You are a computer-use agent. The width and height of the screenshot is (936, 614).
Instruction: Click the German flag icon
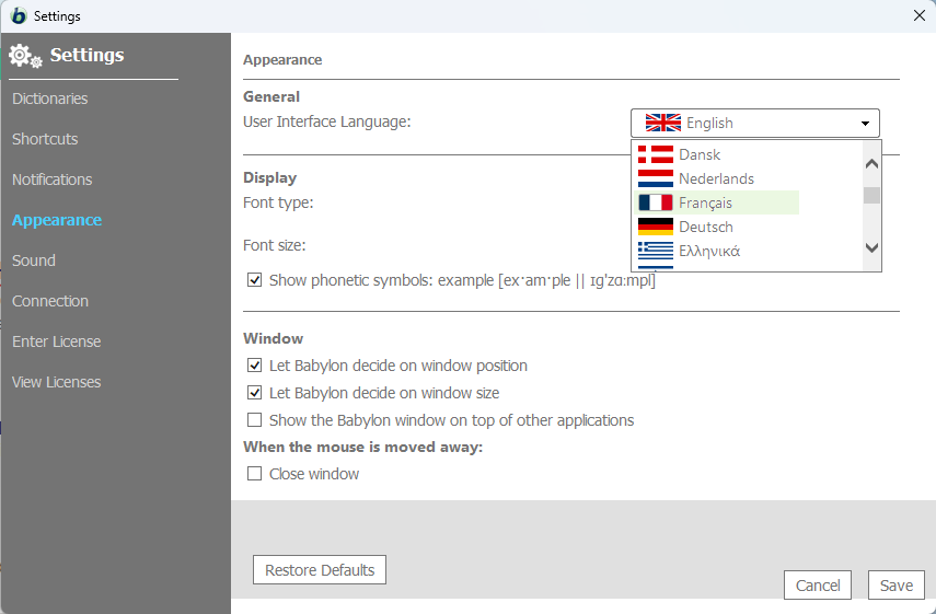[x=655, y=227]
